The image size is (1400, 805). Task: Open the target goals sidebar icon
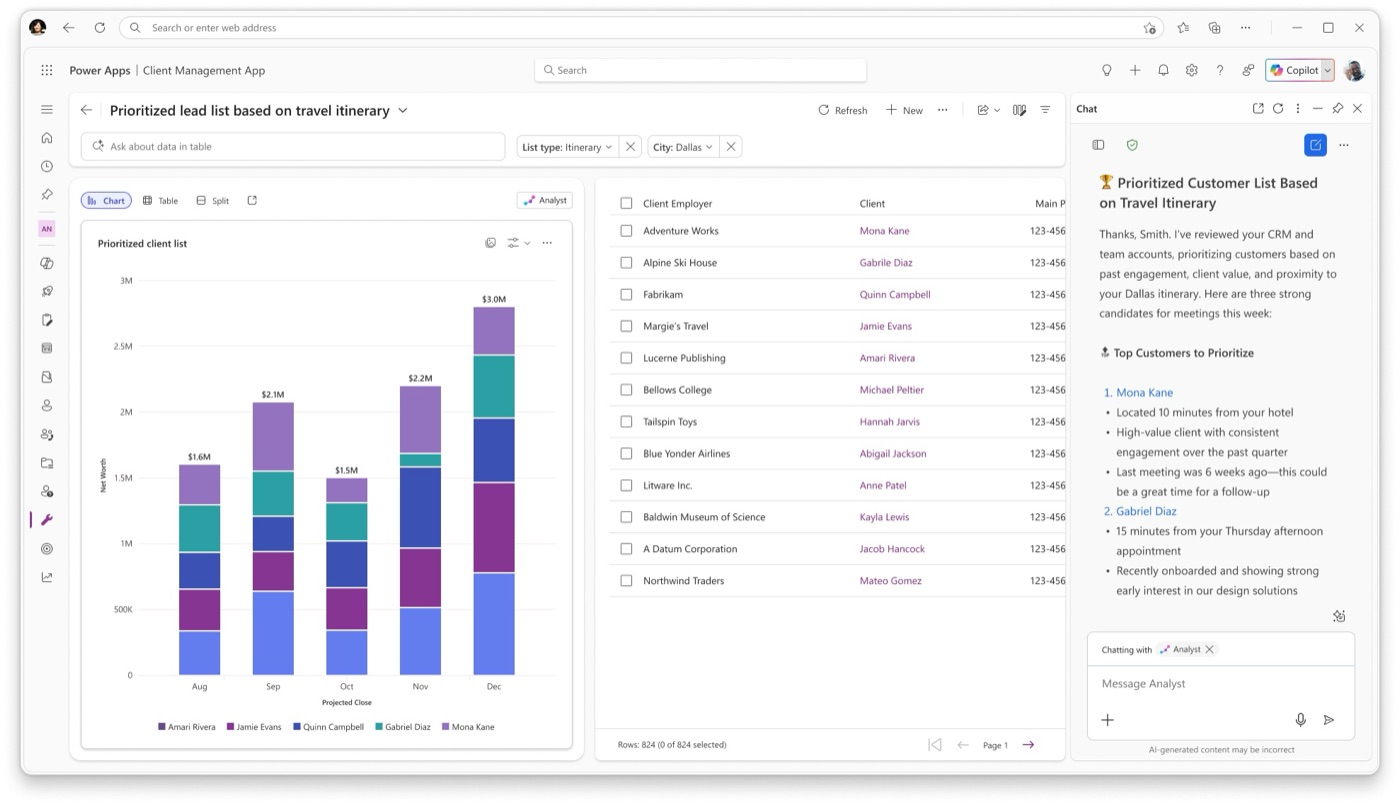pos(47,549)
